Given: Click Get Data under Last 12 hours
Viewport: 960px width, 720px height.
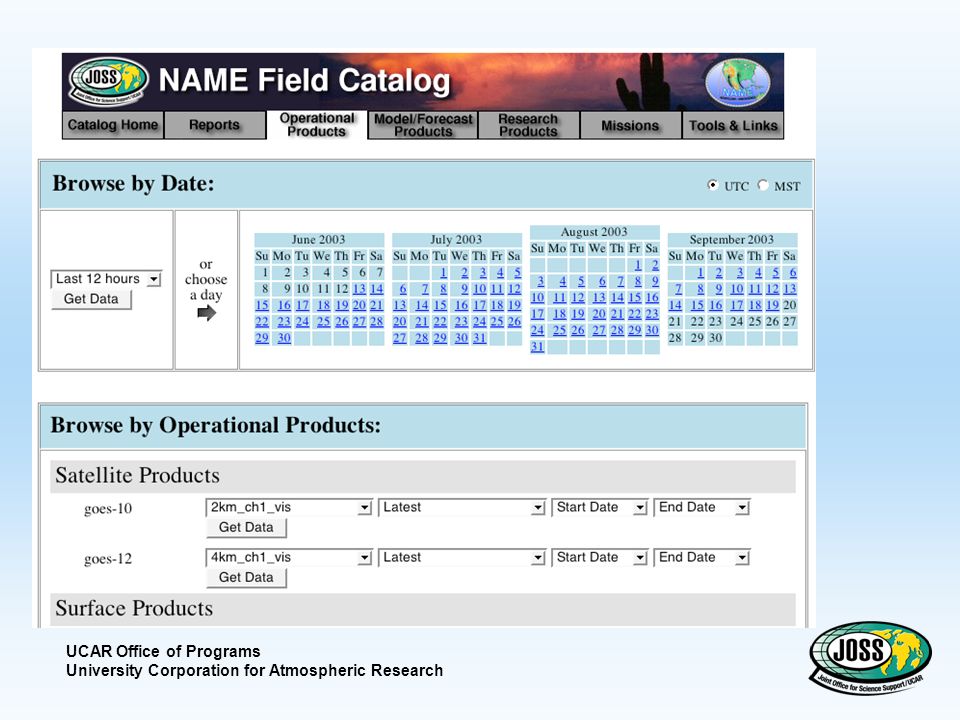Looking at the screenshot, I should point(91,299).
